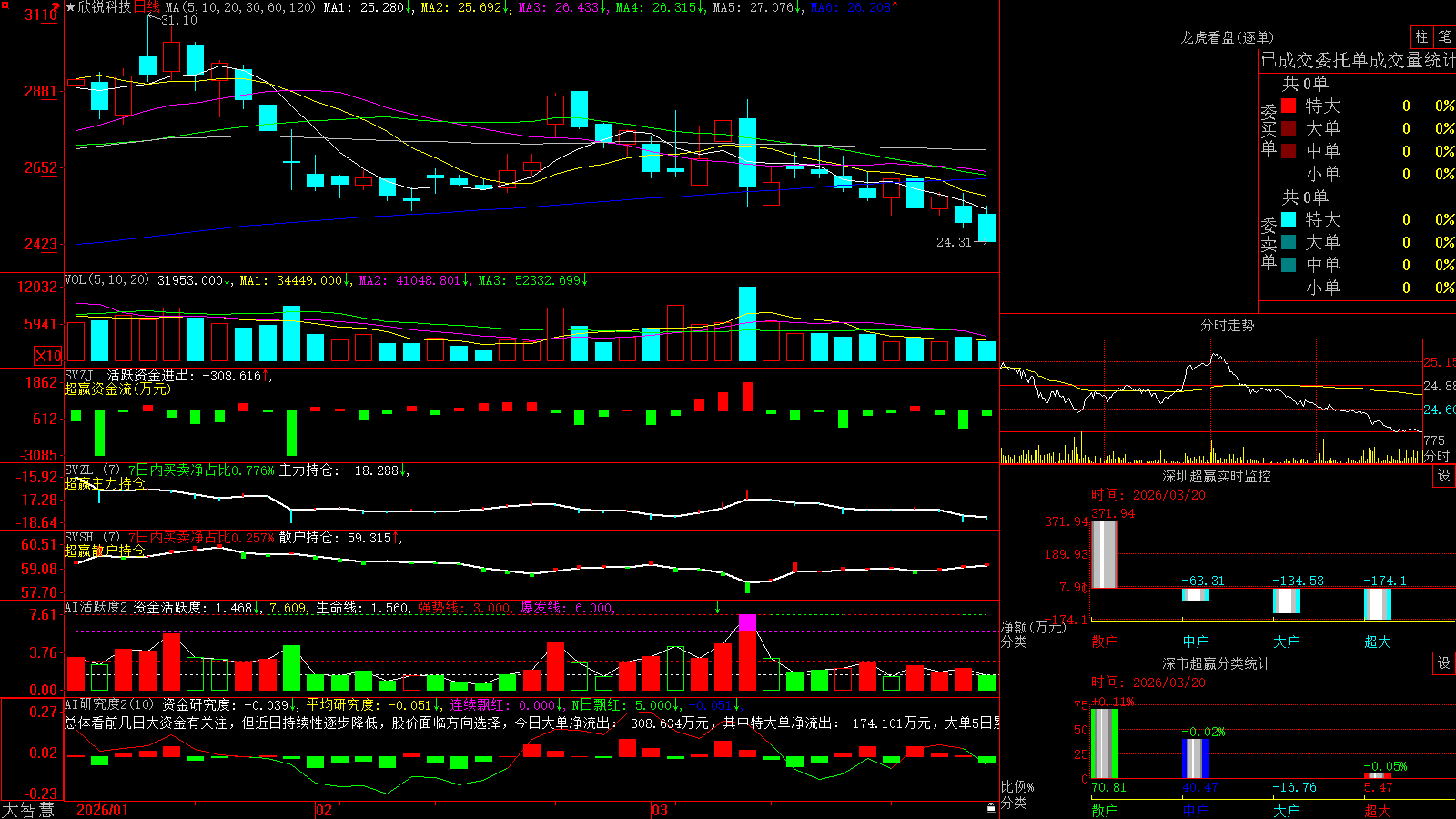Click the 散户 category in 深圳超赢实时监控
1456x819 pixels.
(1105, 642)
